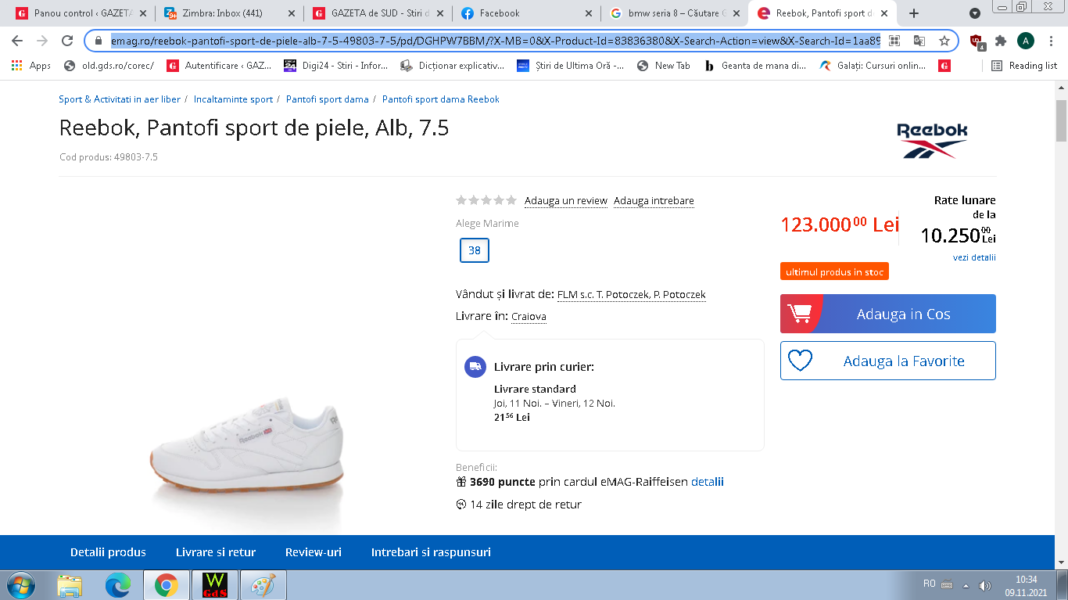Click the bookmark star in the address bar
This screenshot has width=1068, height=600.
(944, 43)
